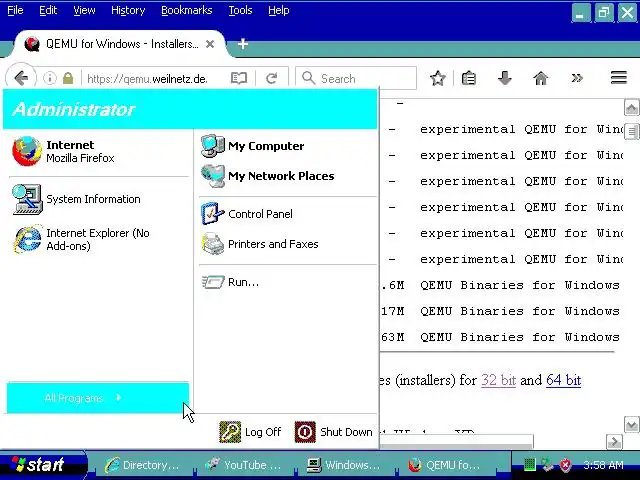Show site information via the info icon
640x480 pixels.
click(50, 78)
